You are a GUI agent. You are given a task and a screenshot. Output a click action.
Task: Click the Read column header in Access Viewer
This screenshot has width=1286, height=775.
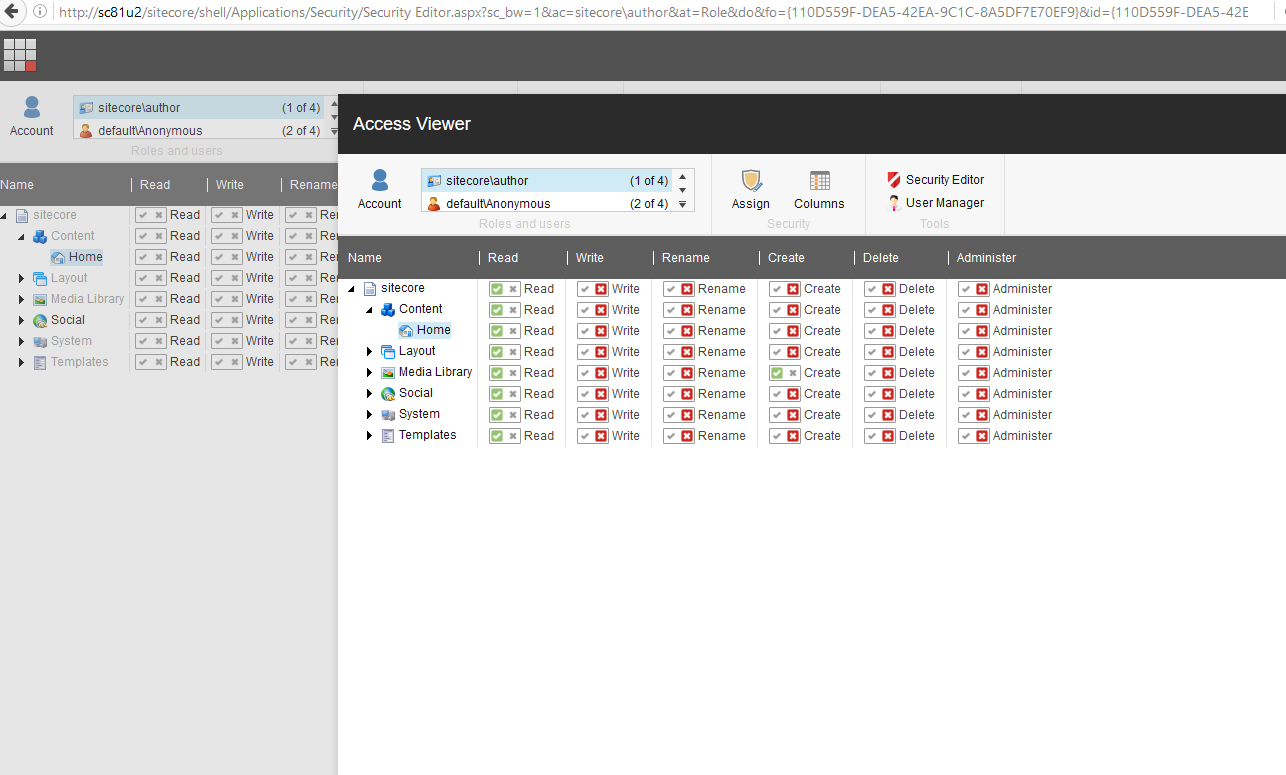[503, 258]
